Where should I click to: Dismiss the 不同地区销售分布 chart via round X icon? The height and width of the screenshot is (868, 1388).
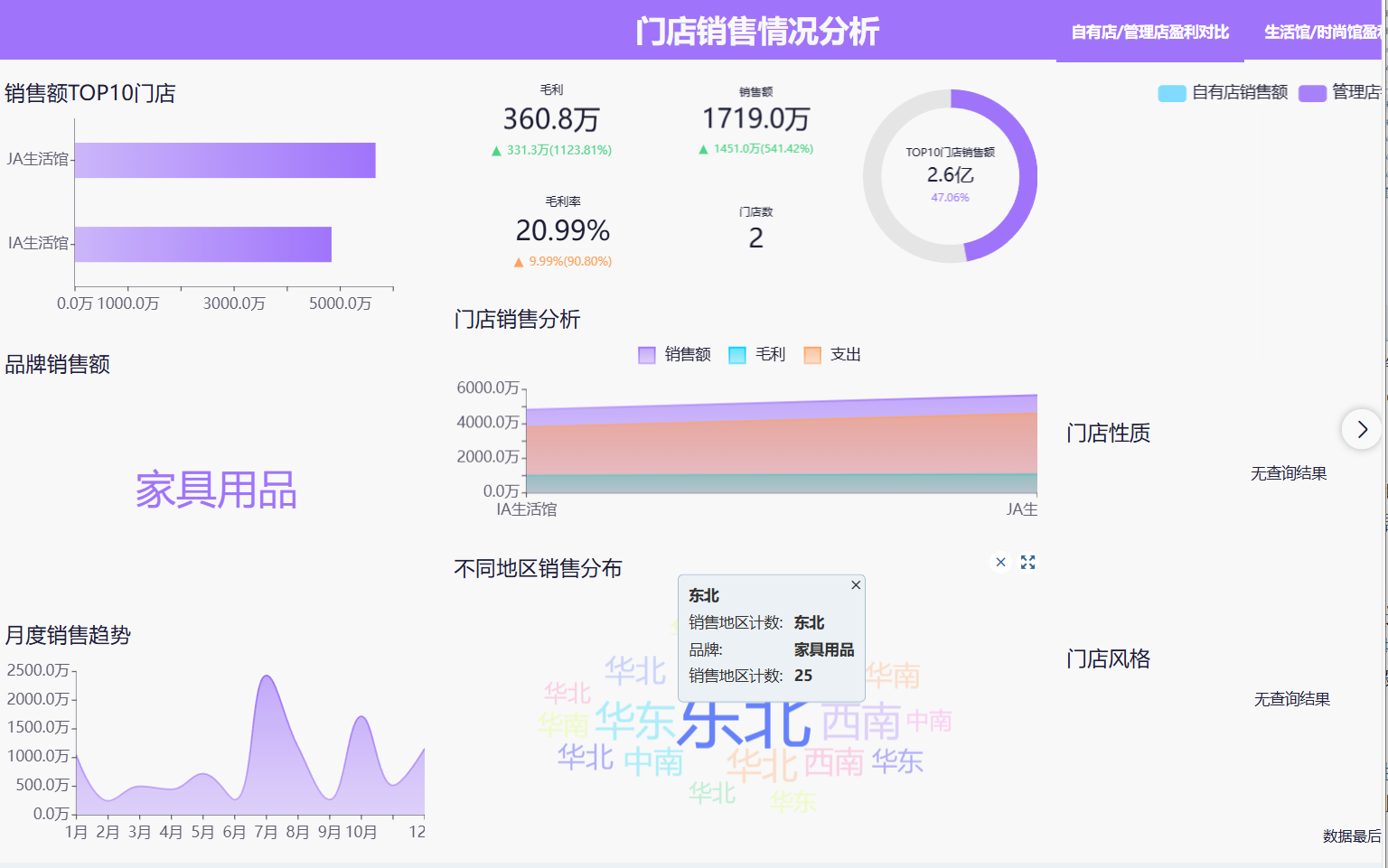(x=1000, y=562)
